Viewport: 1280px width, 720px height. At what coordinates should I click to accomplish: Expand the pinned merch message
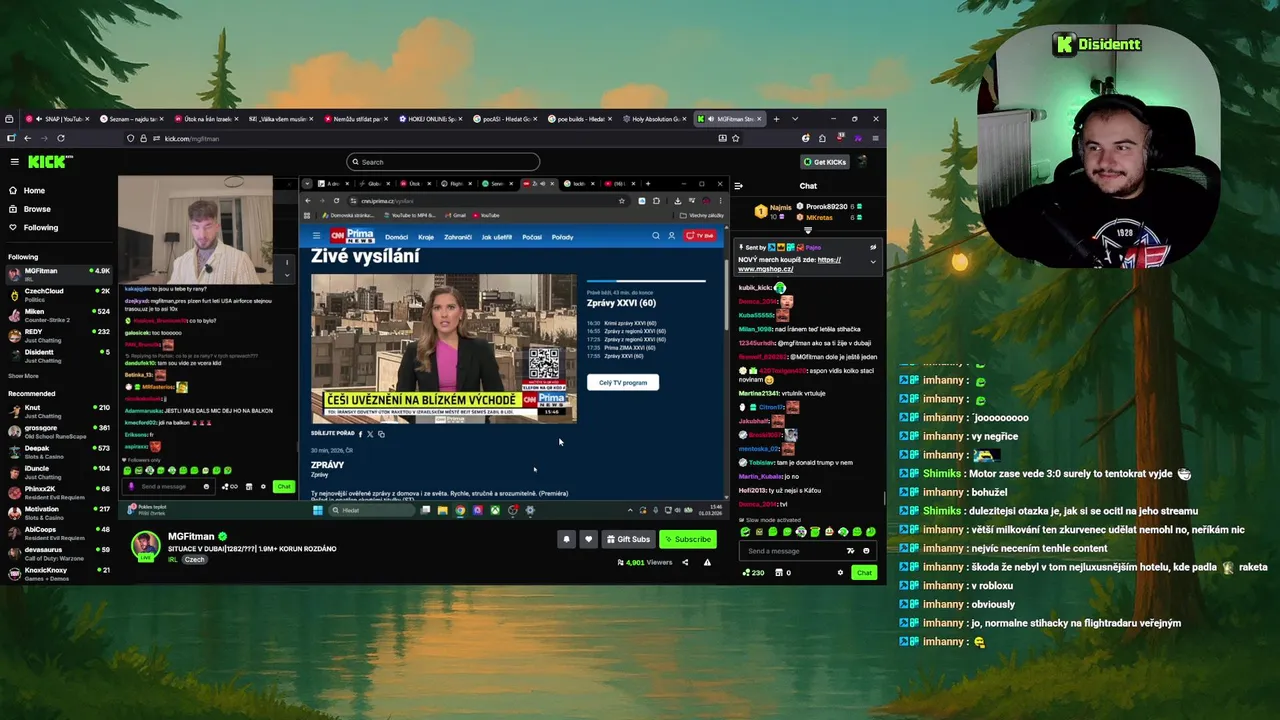coord(872,262)
